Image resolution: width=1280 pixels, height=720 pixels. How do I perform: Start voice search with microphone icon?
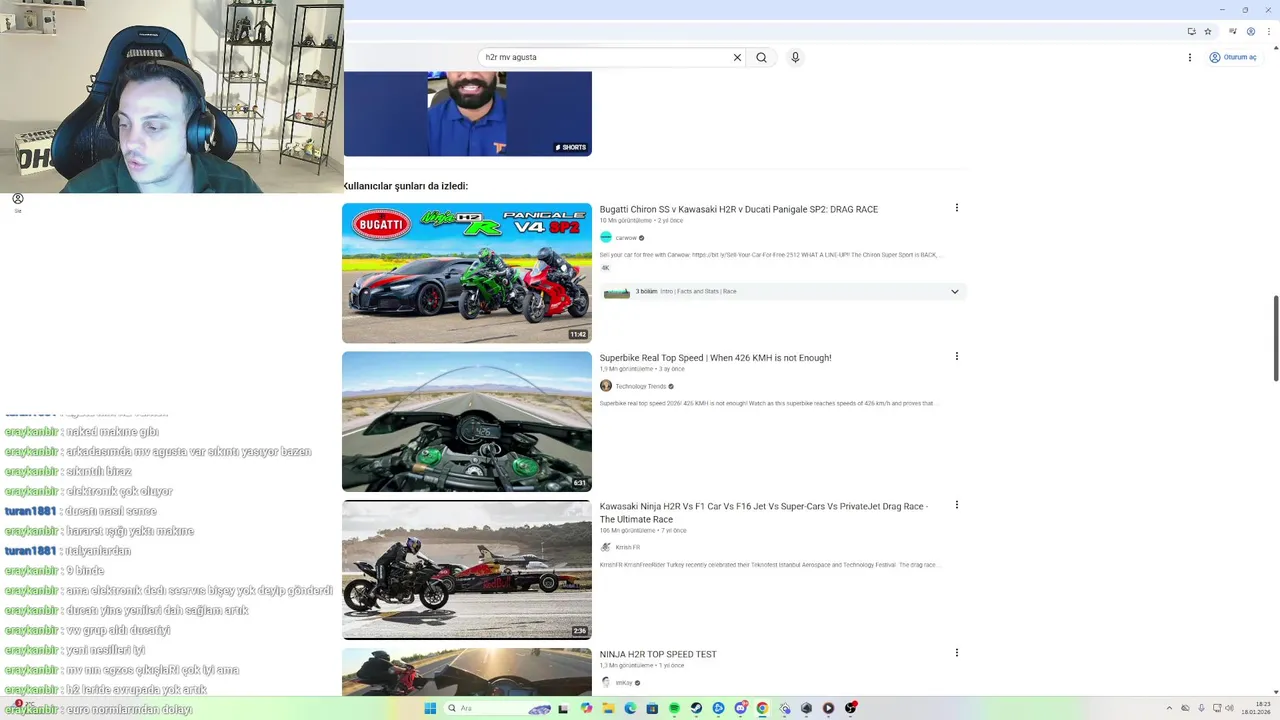[795, 58]
